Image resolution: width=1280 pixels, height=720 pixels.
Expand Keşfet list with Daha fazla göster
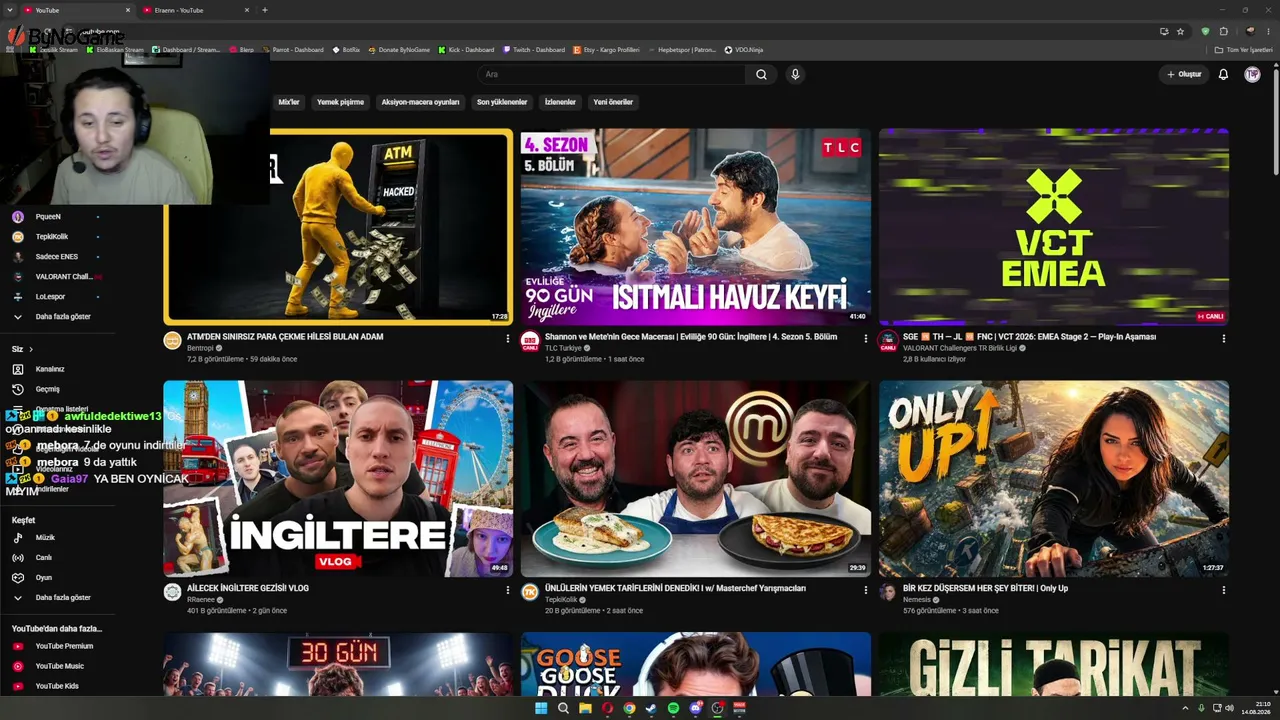coord(60,598)
